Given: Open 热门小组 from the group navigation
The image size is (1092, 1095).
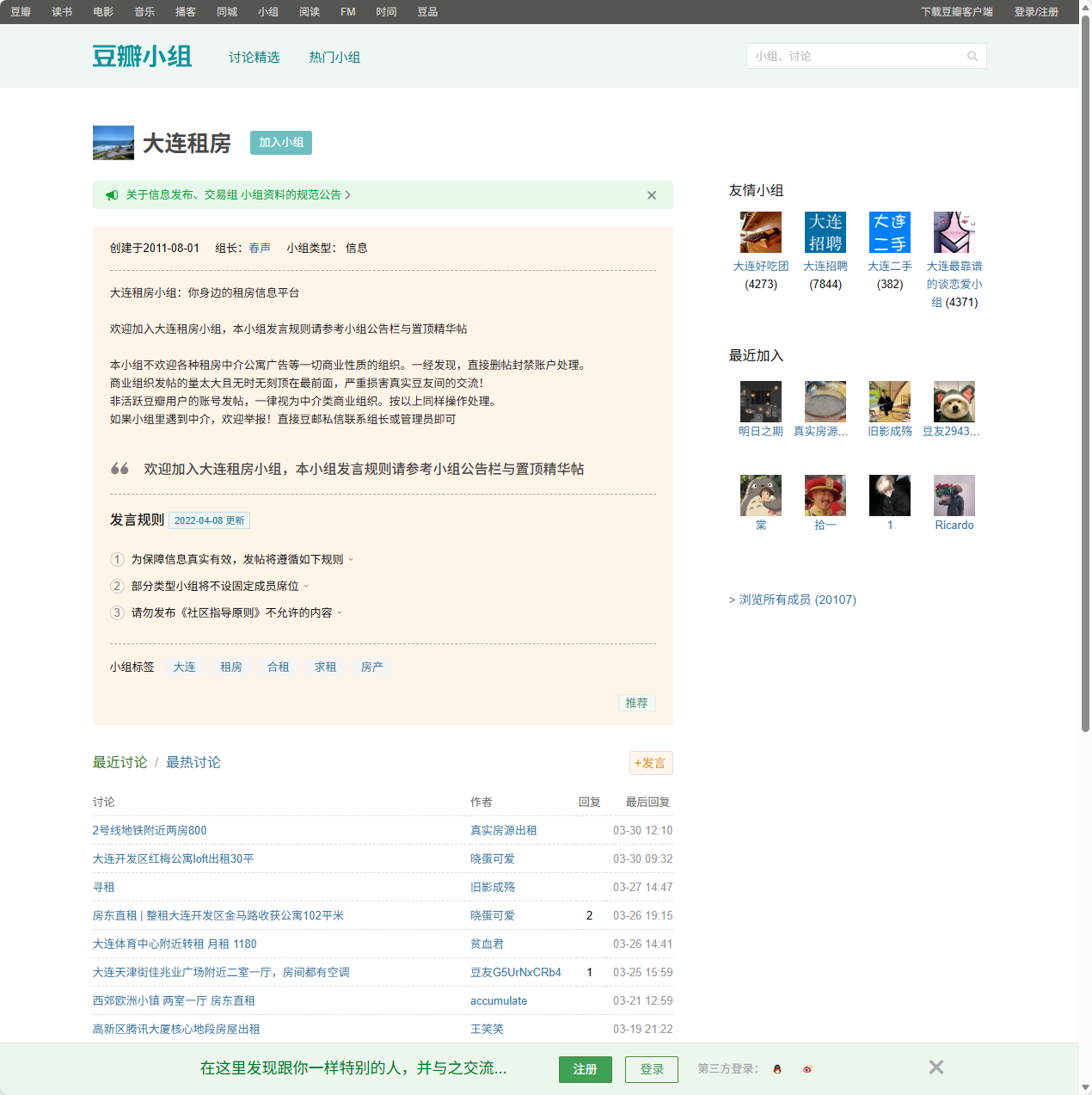Looking at the screenshot, I should pos(334,57).
